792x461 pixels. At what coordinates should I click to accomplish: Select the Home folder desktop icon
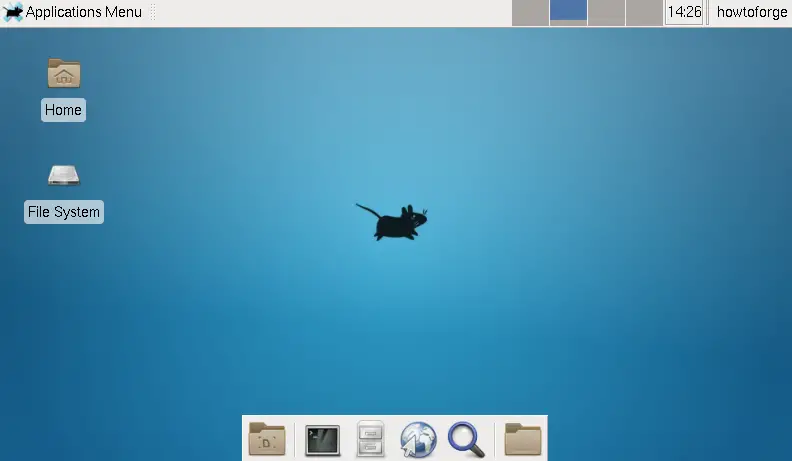[64, 73]
